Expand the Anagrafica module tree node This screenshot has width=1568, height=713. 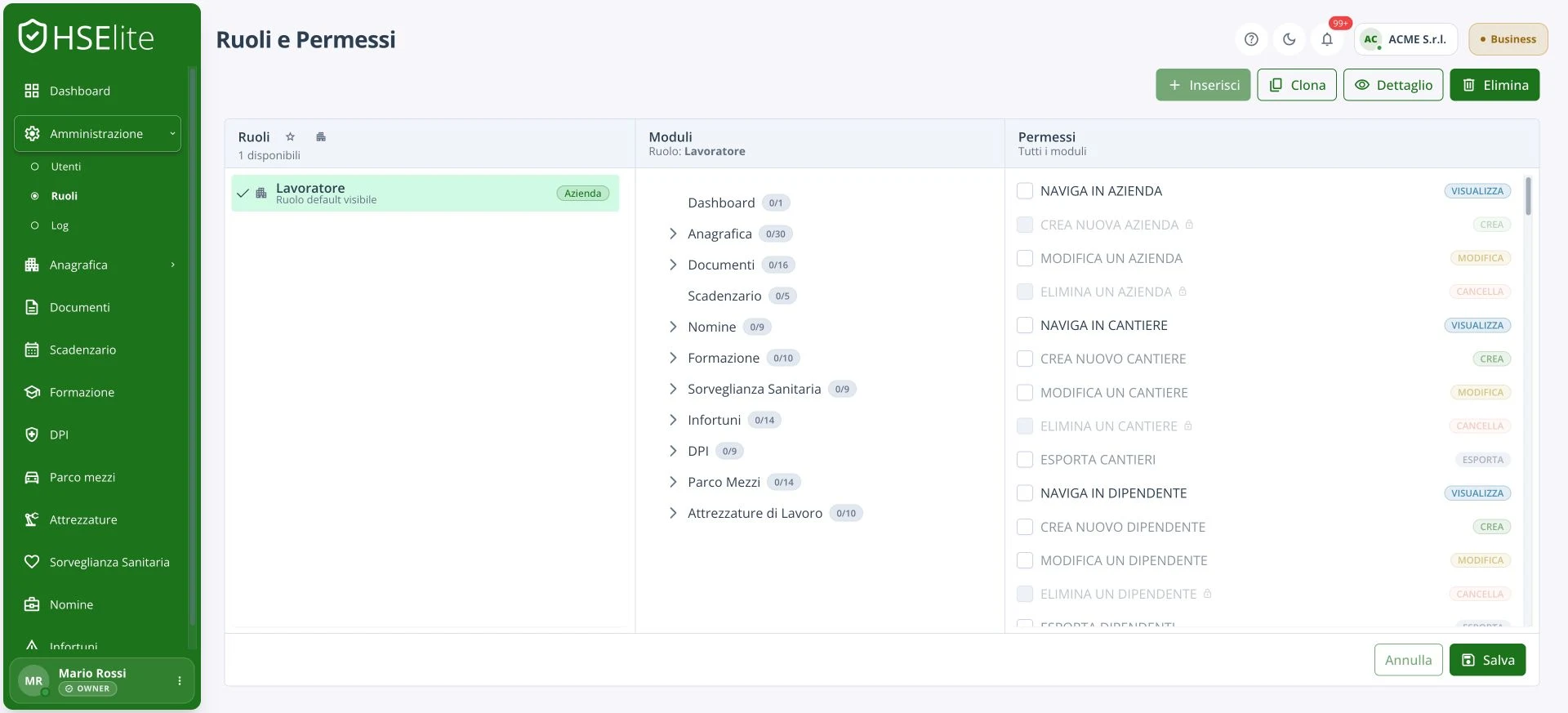tap(673, 234)
